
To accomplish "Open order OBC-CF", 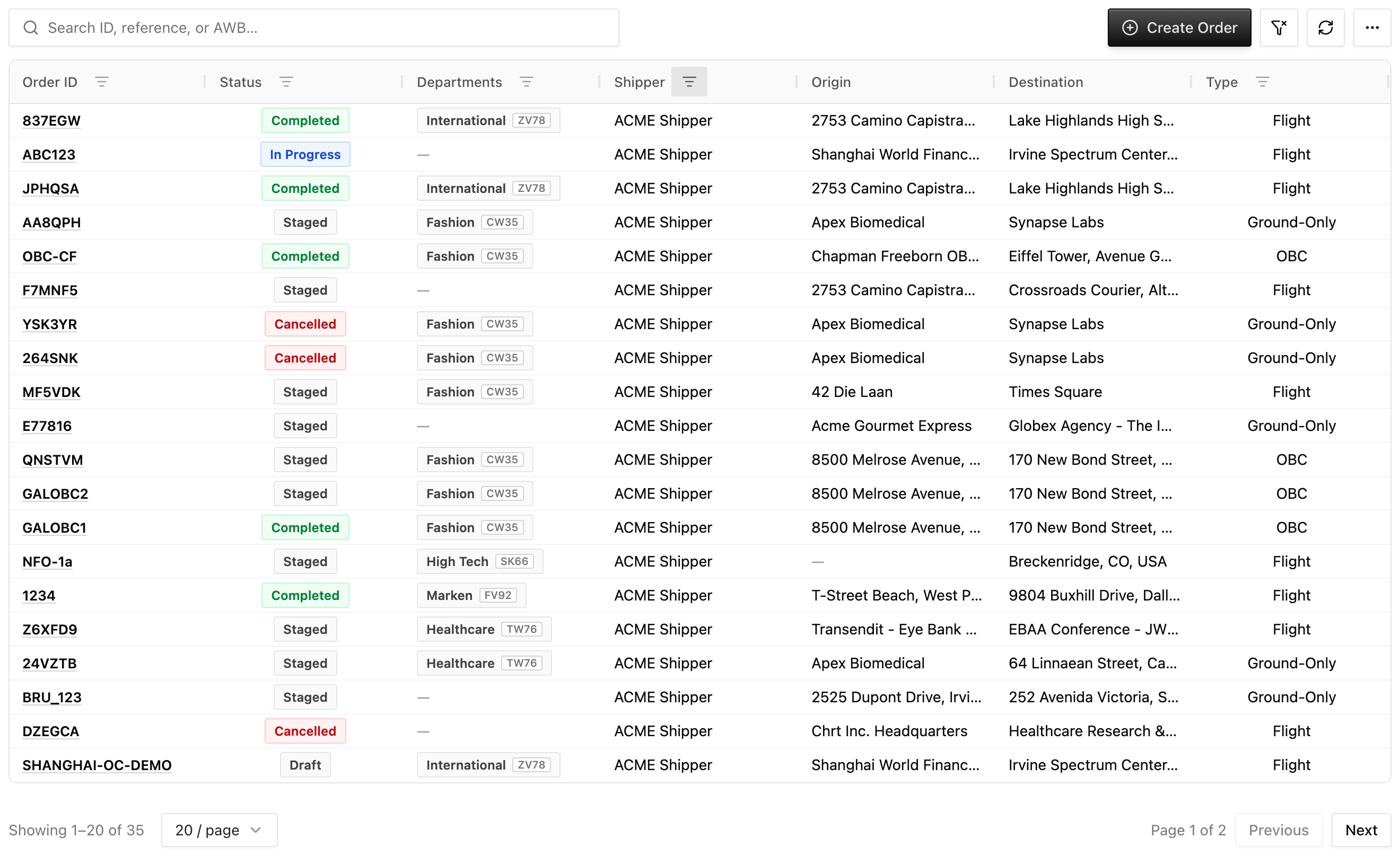I will (x=49, y=257).
